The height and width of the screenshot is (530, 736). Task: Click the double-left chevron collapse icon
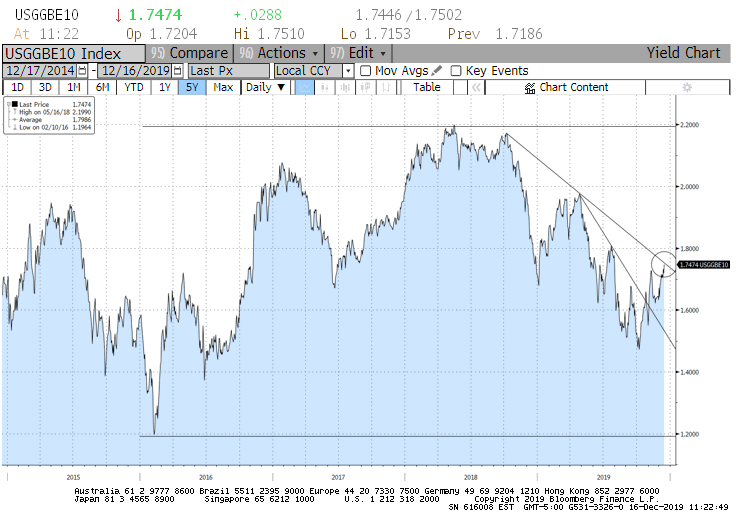[476, 87]
